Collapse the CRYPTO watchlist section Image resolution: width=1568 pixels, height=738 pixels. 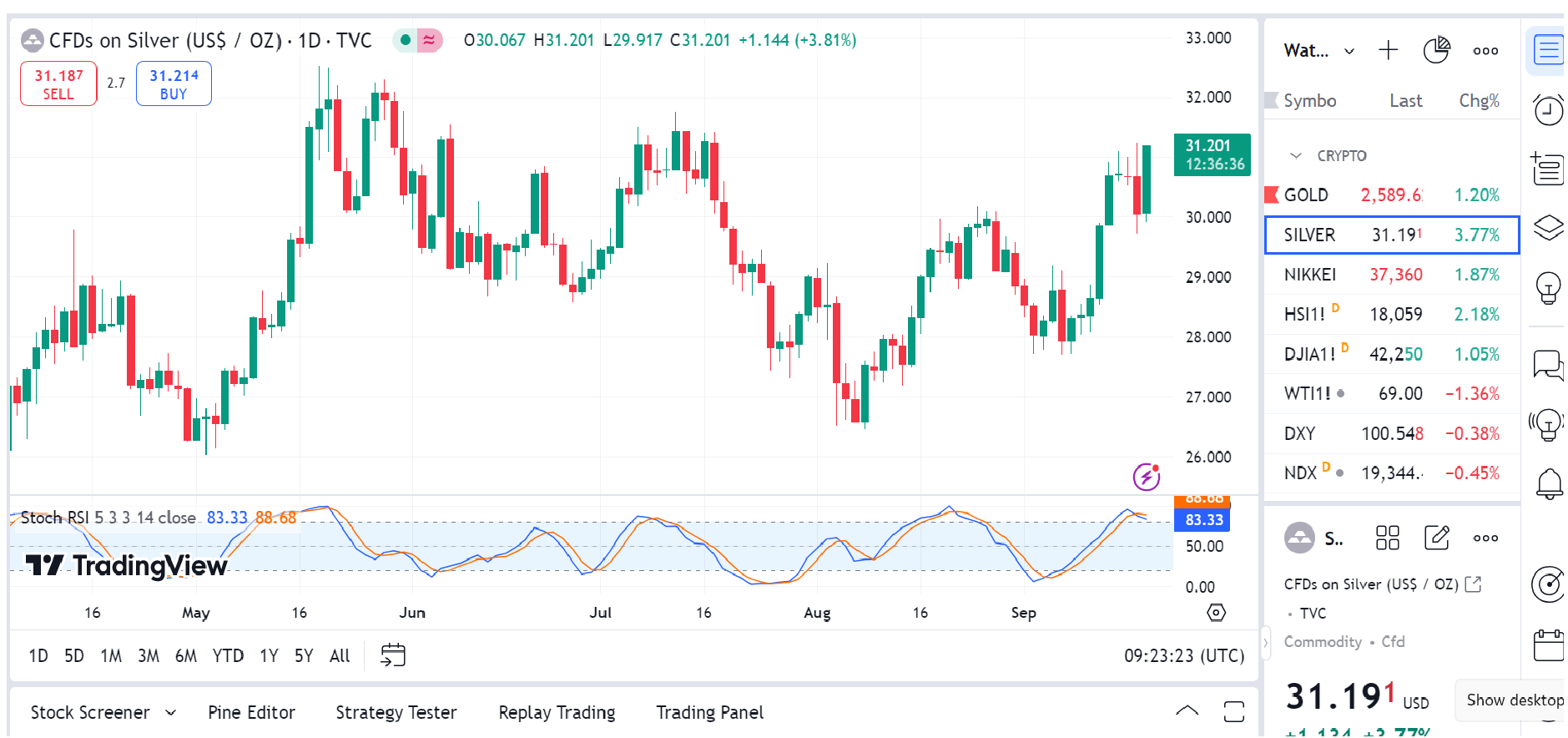coord(1296,156)
